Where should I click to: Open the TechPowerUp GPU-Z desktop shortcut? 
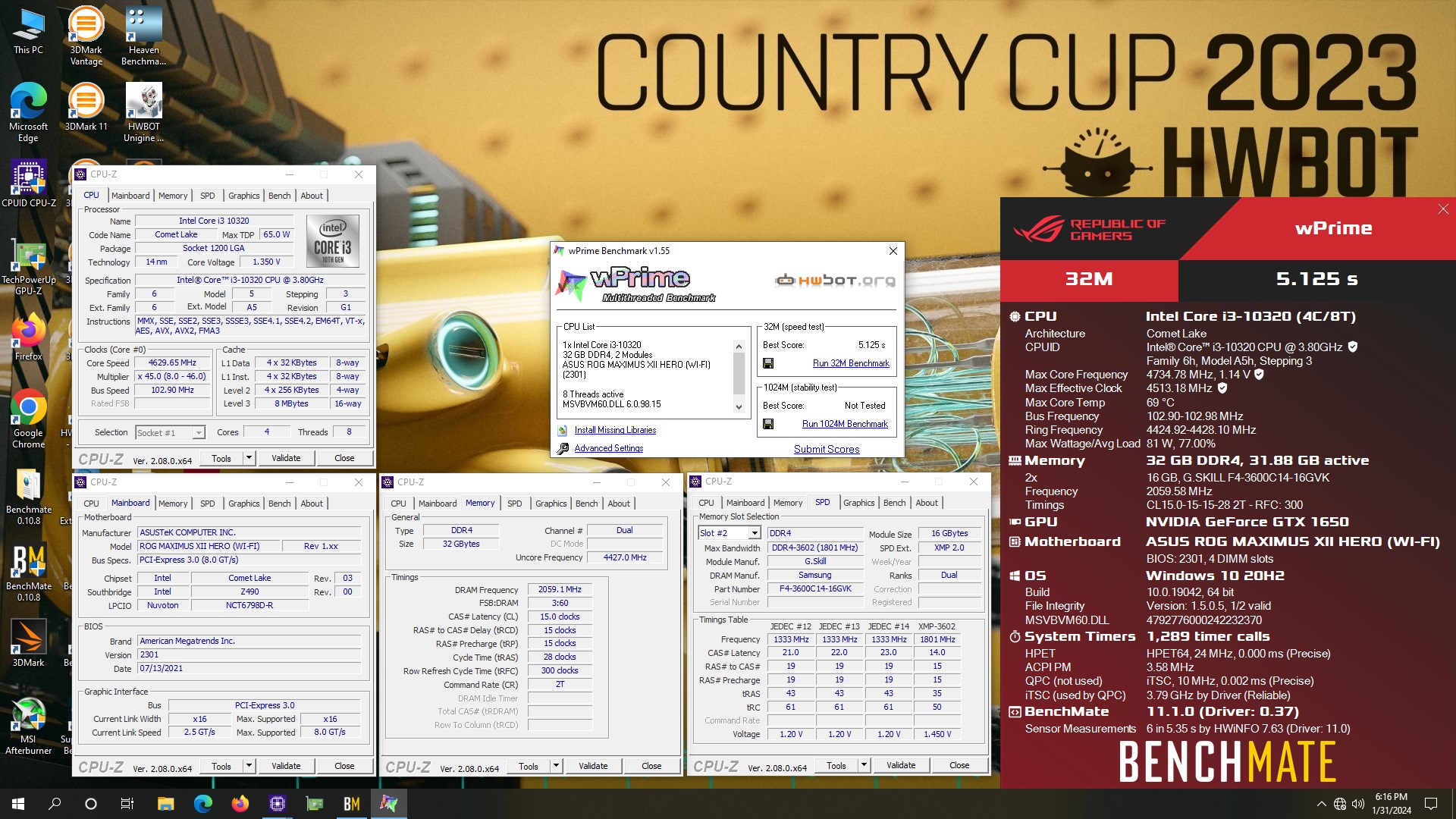28,265
